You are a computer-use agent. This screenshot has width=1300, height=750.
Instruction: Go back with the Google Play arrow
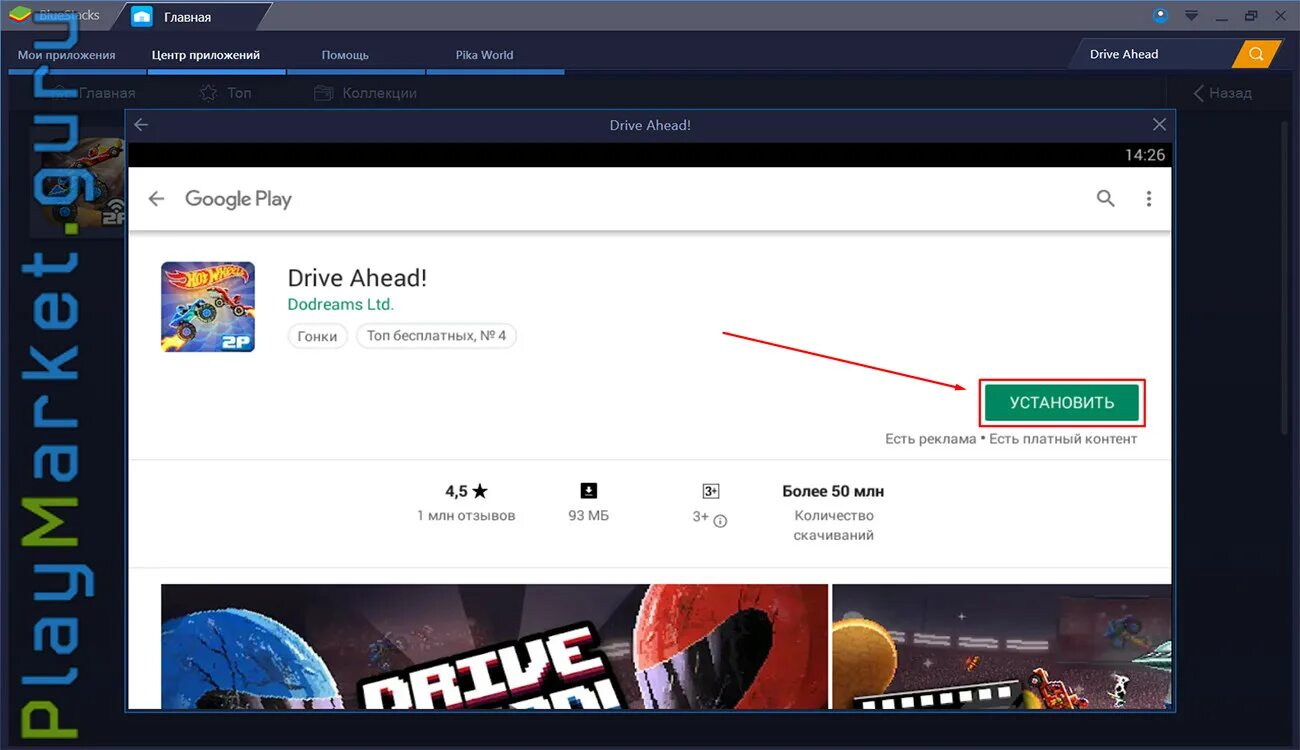coord(156,199)
